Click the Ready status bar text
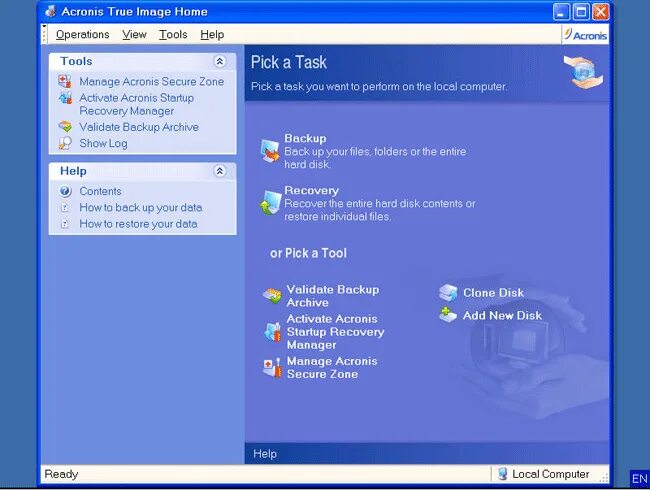This screenshot has height=490, width=650. (61, 474)
